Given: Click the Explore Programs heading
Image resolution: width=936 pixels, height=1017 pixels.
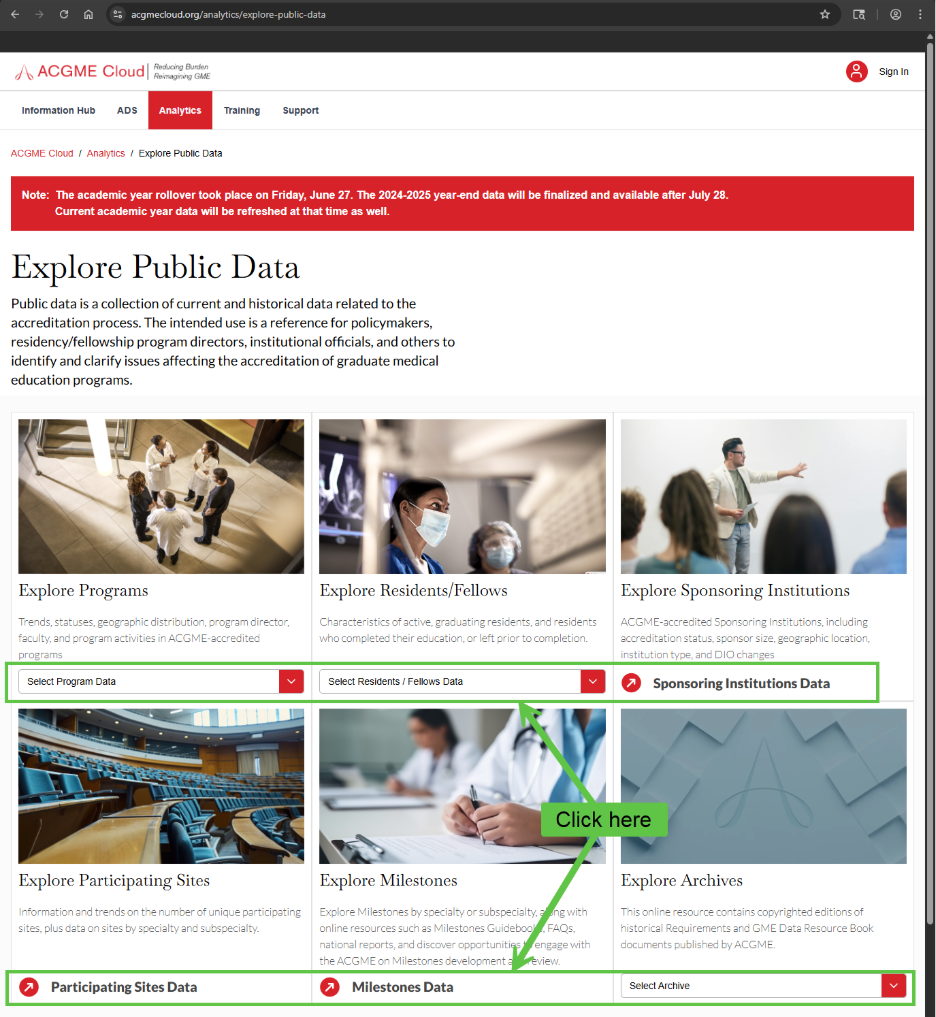Looking at the screenshot, I should pyautogui.click(x=83, y=591).
